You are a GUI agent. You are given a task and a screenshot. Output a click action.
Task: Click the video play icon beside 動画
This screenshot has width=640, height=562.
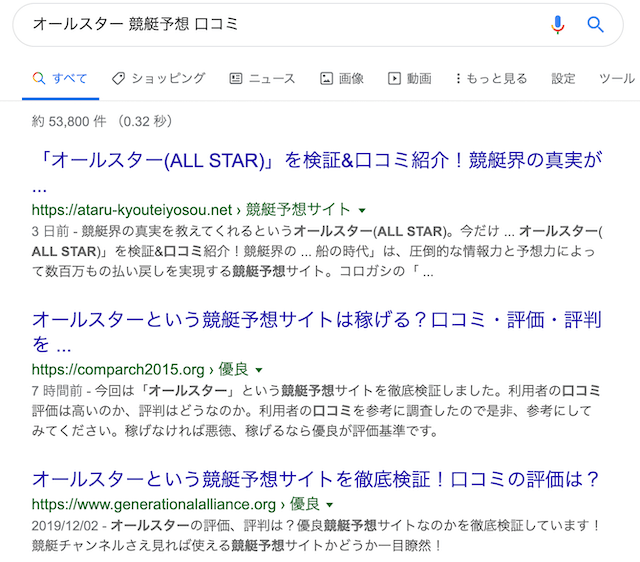[394, 78]
